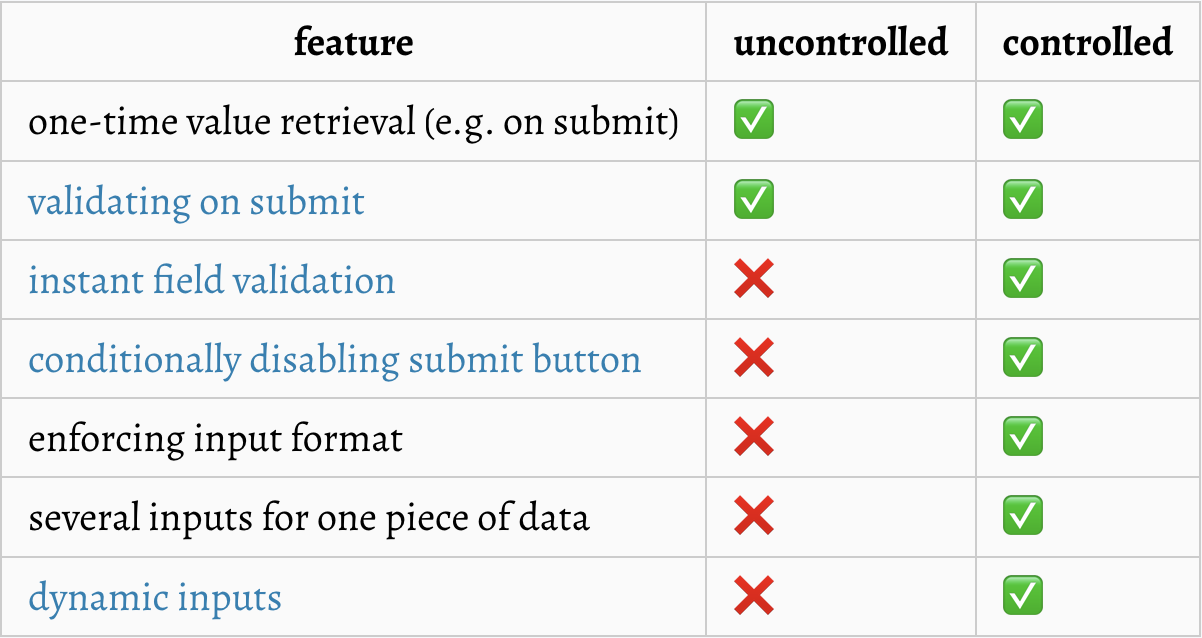This screenshot has height=638, width=1202.
Task: Click the red cross for dynamic inputs
Action: click(753, 596)
